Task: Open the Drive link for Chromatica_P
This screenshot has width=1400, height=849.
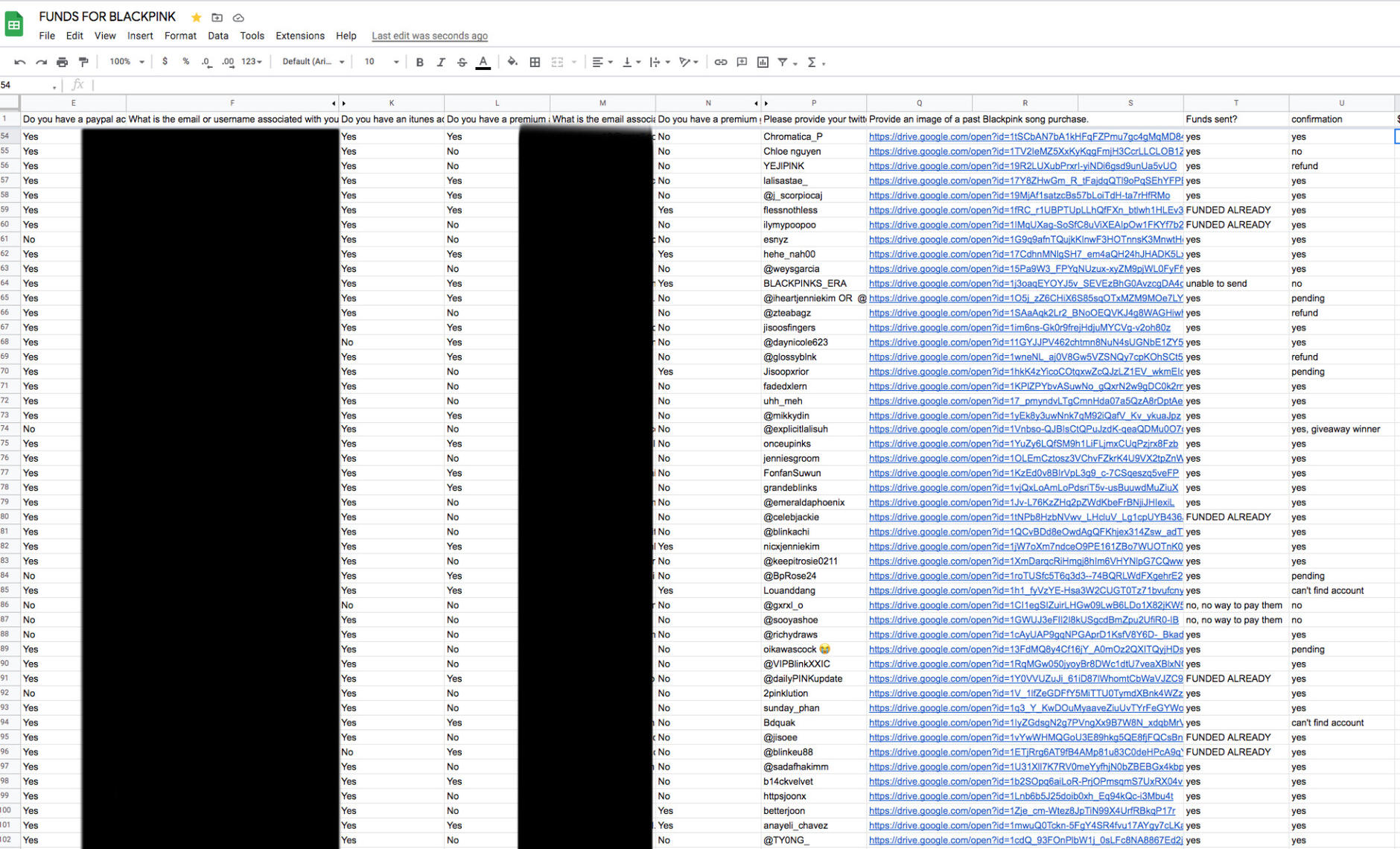Action: click(x=1025, y=137)
